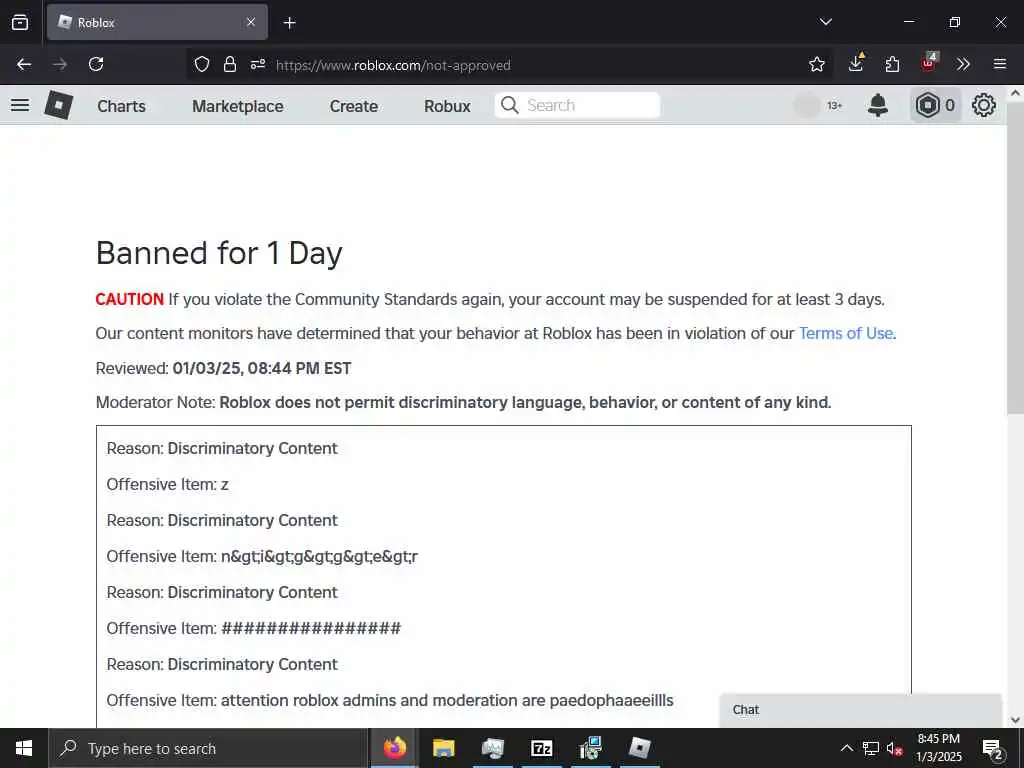
Task: Open Charts in Roblox navbar
Action: (121, 106)
